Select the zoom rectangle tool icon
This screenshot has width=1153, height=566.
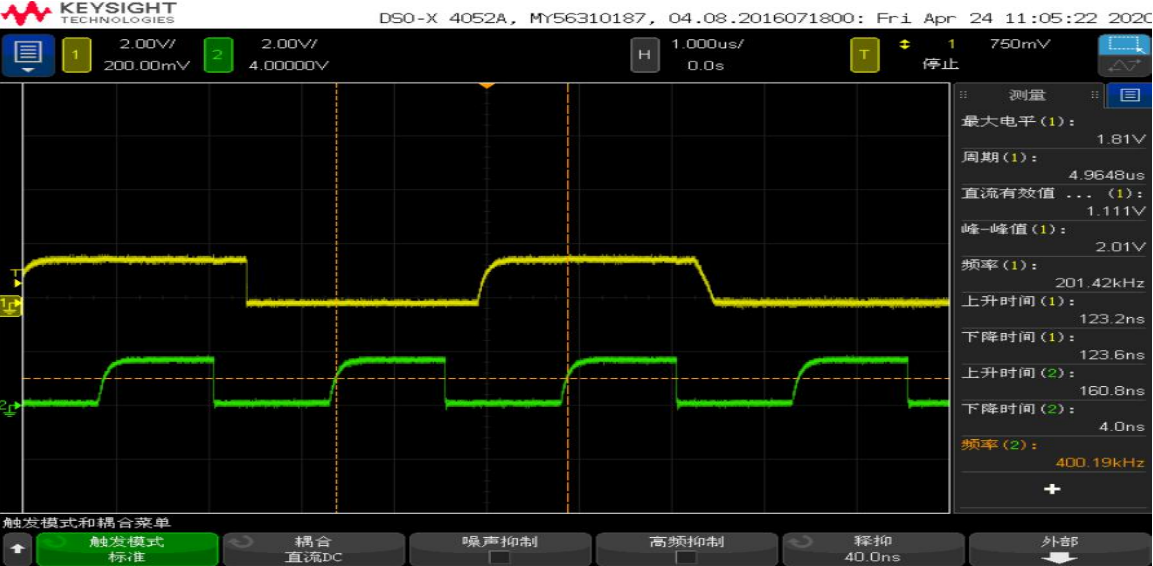pyautogui.click(x=1124, y=45)
